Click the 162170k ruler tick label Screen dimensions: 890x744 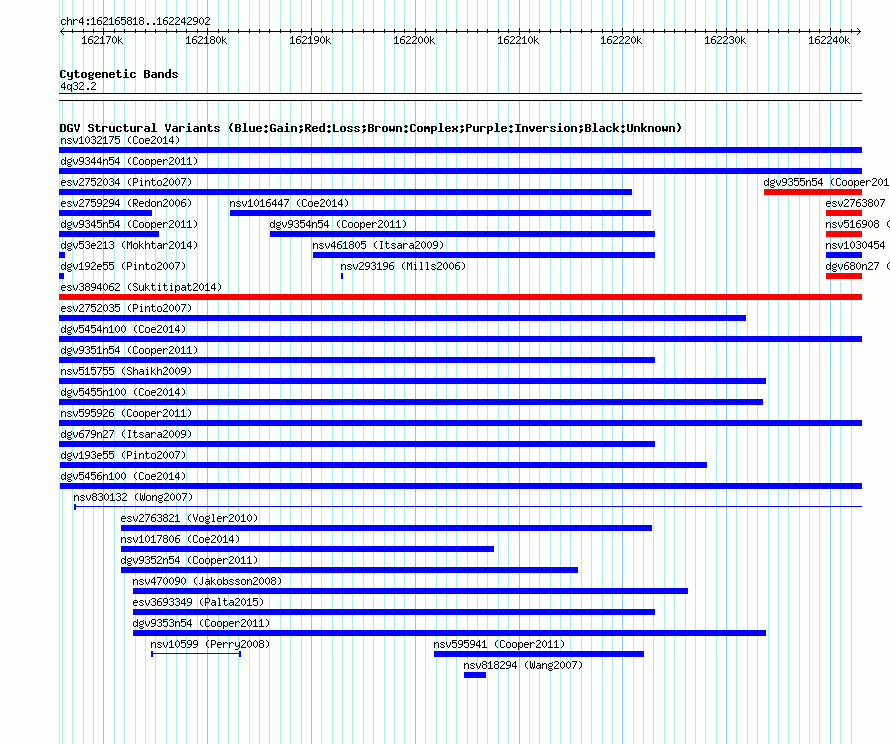coord(102,40)
